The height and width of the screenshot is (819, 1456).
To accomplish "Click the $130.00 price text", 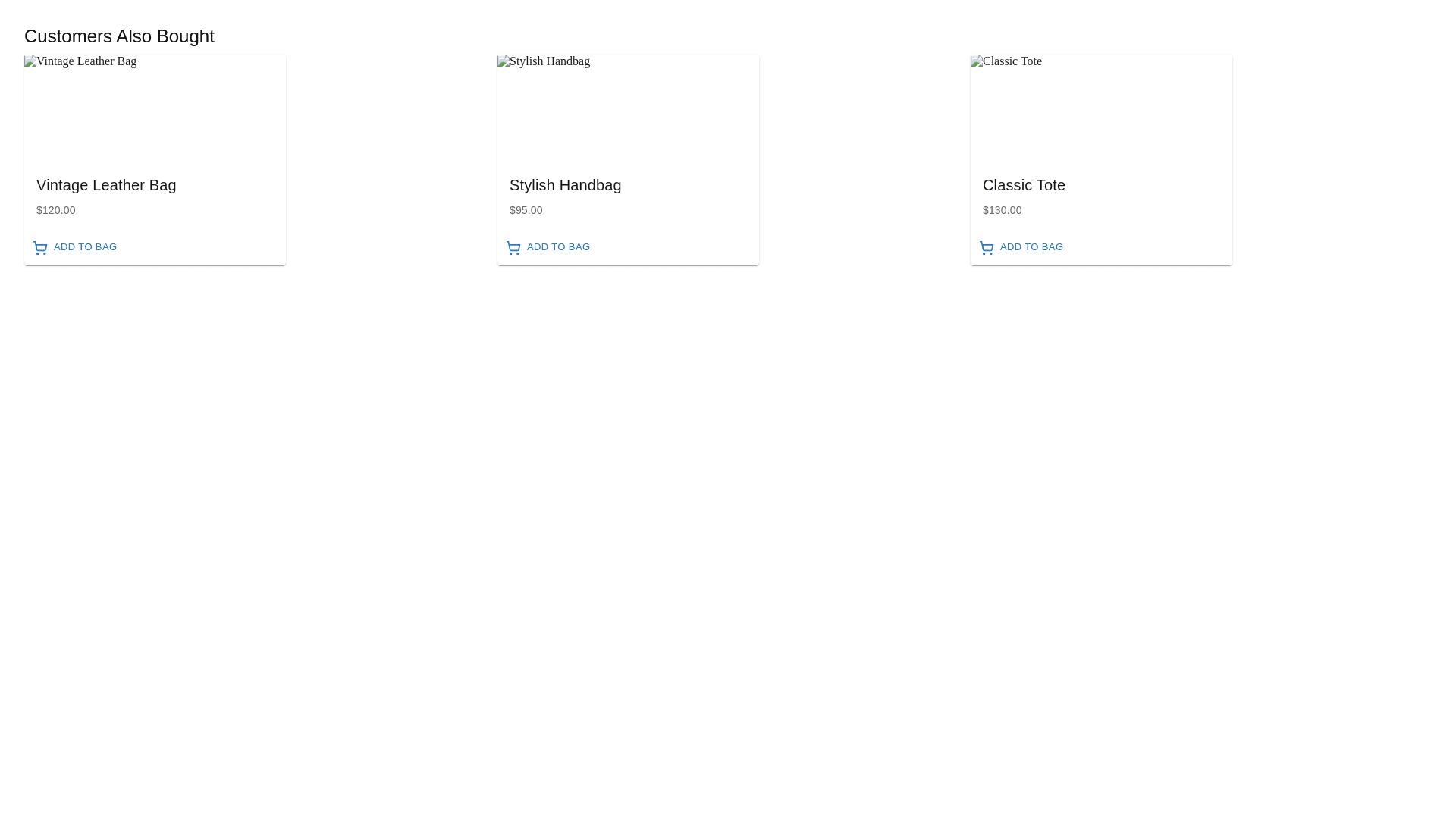I will tap(1002, 210).
